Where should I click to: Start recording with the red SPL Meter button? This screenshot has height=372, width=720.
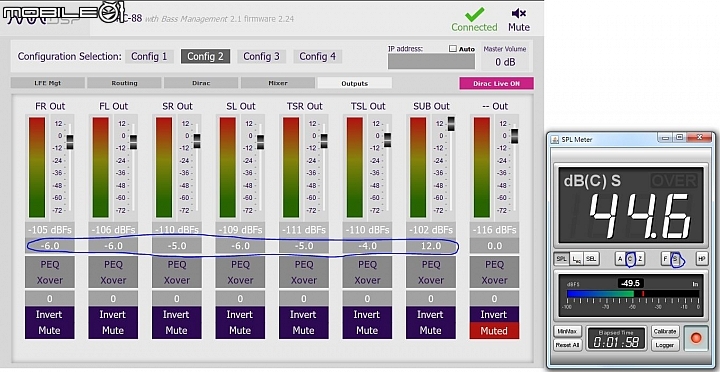pos(696,338)
